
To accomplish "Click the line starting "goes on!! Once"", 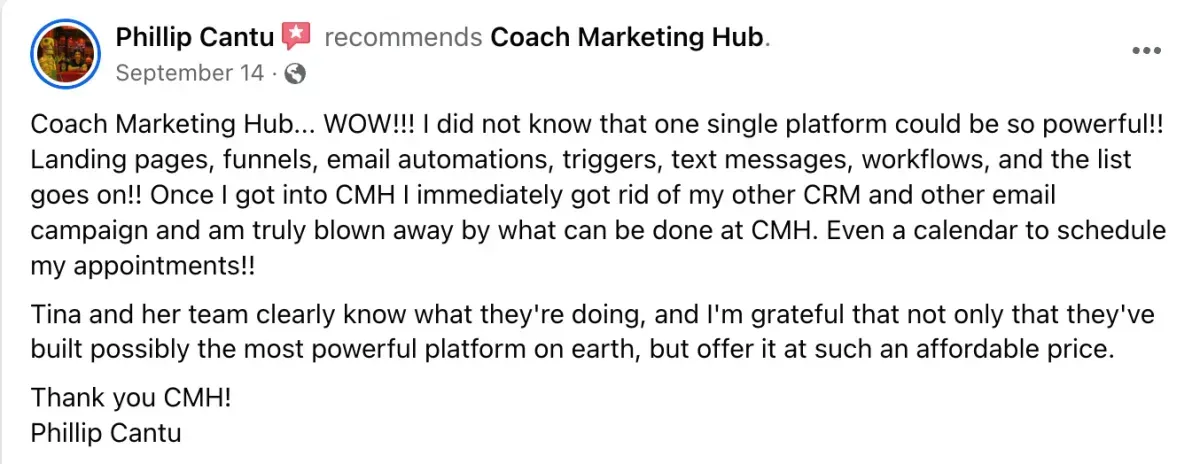I will pos(543,195).
